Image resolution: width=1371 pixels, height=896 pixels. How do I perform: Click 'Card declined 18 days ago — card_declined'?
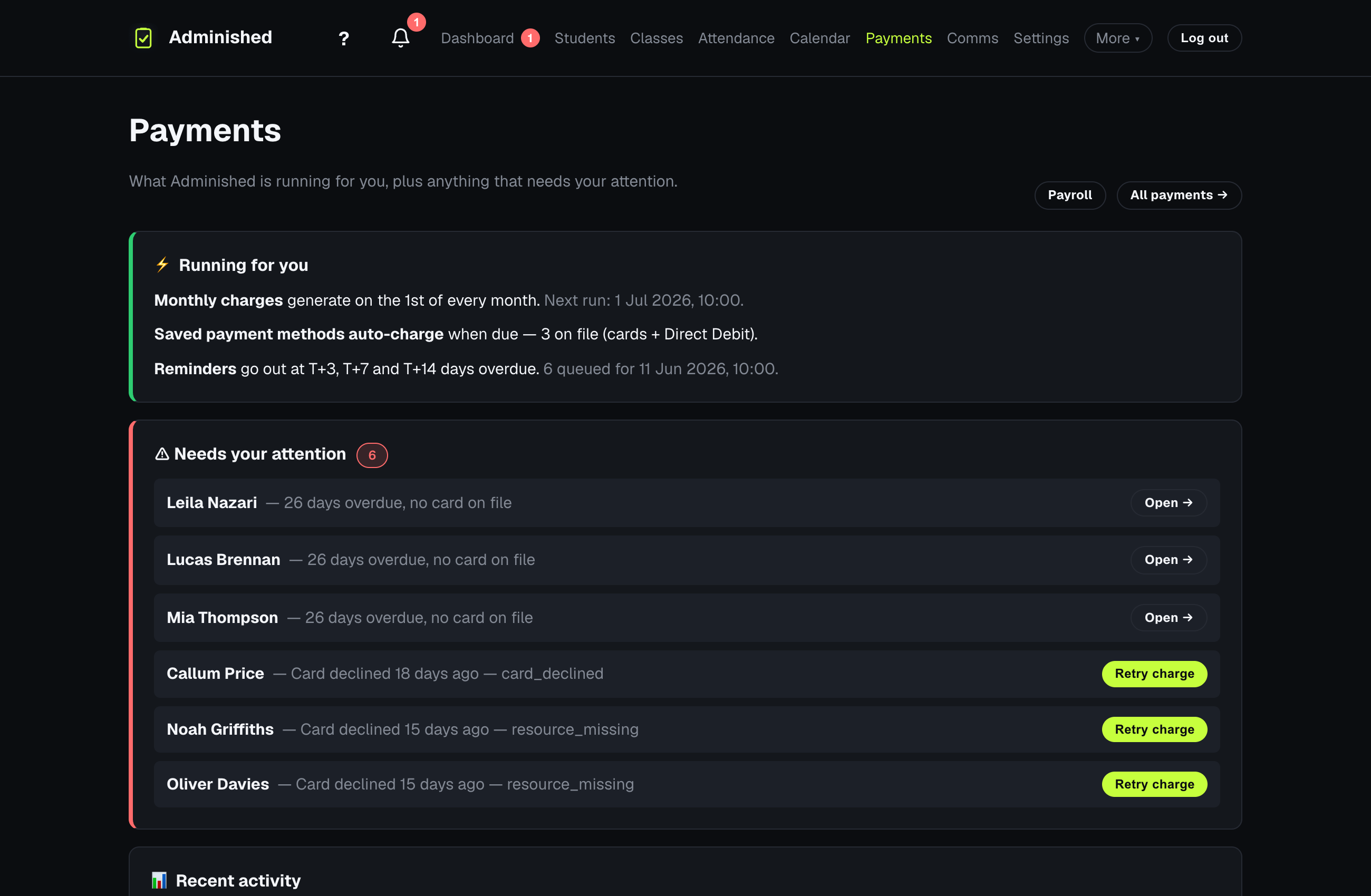[x=447, y=673]
